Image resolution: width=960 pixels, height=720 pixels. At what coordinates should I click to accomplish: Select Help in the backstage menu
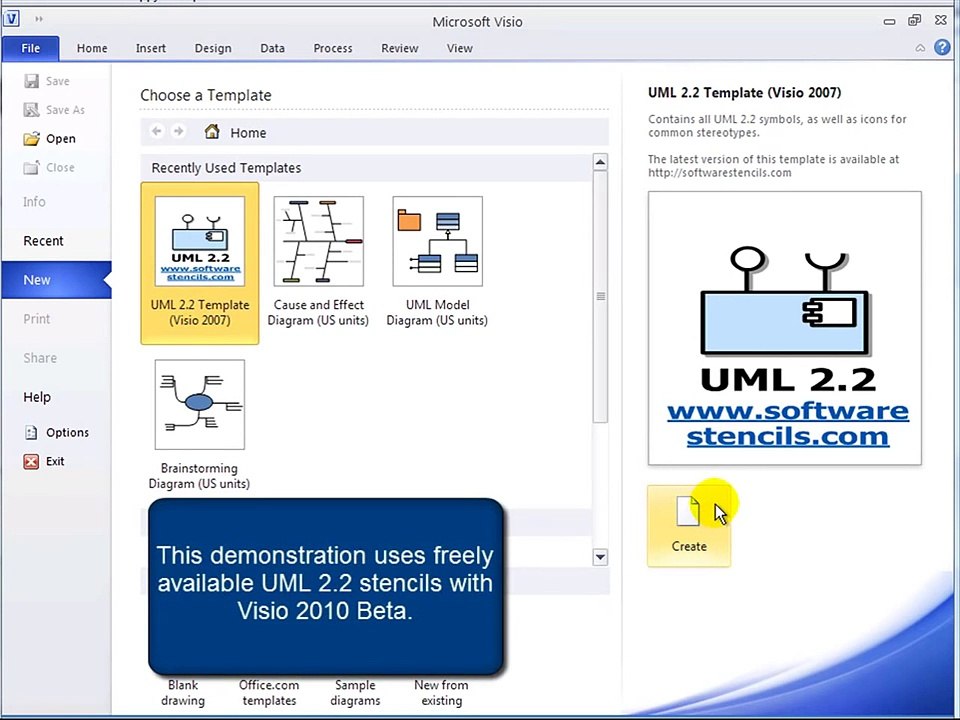click(x=37, y=397)
